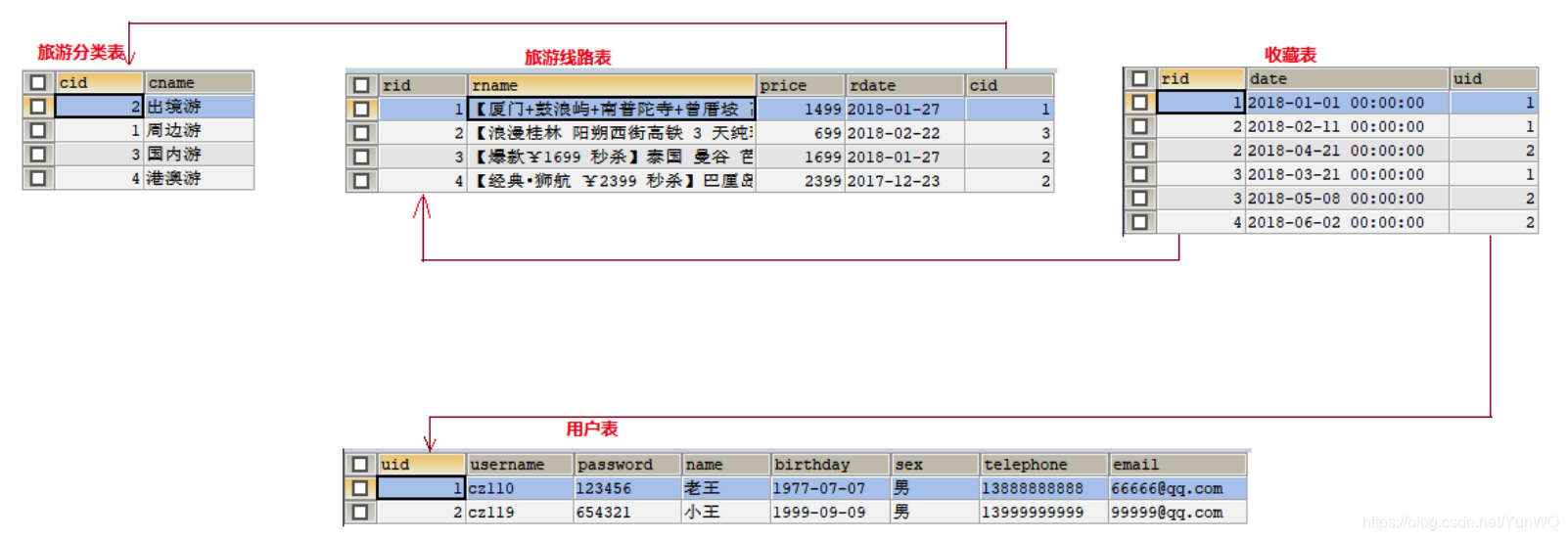Toggle select-all checkbox beside the date header
This screenshot has width=1568, height=540.
(1139, 78)
